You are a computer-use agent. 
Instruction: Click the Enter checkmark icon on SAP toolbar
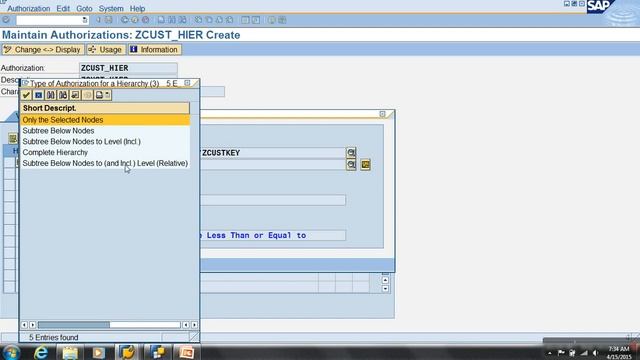pyautogui.click(x=6, y=20)
